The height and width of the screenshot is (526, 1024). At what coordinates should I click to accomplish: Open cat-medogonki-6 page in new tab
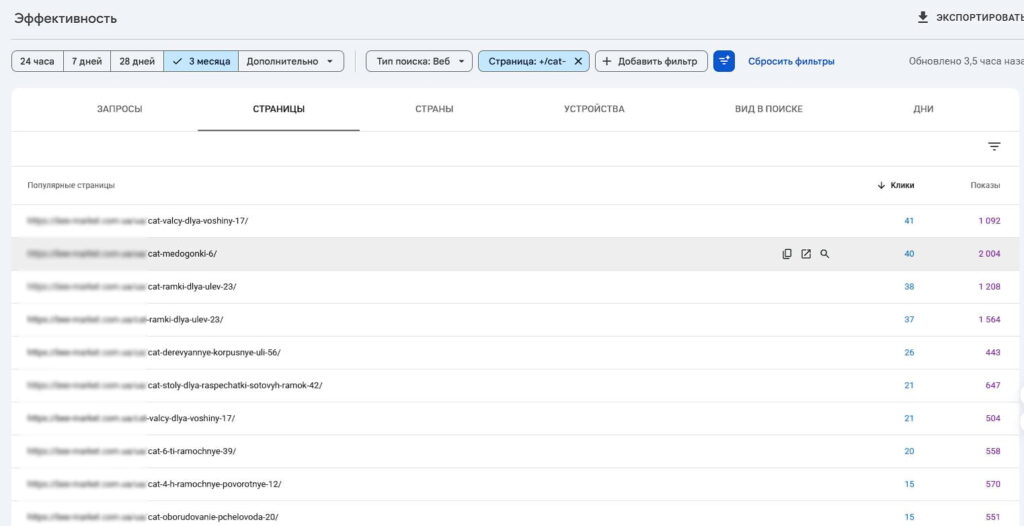click(x=806, y=254)
